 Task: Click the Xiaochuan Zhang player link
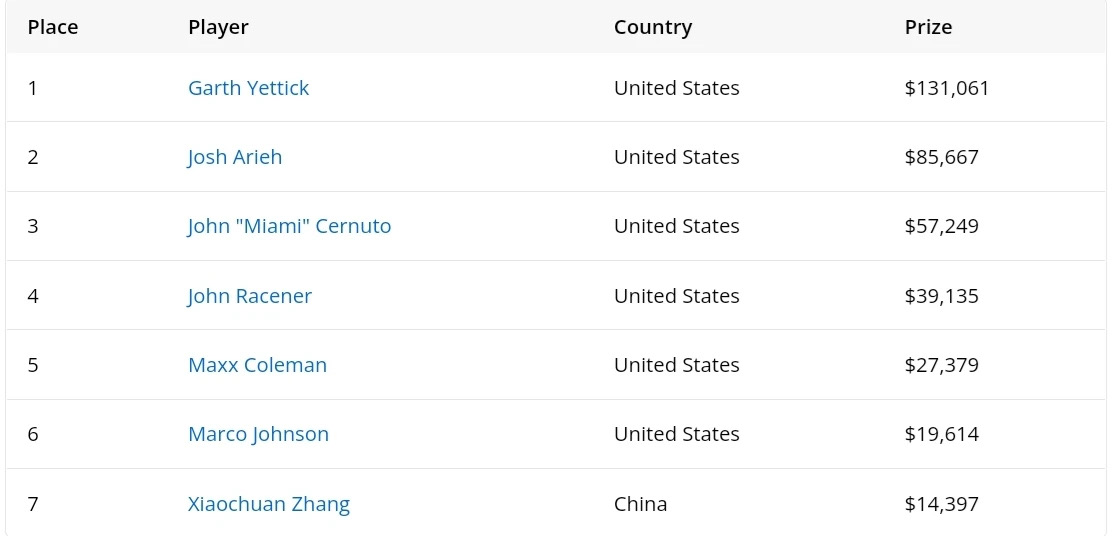pyautogui.click(x=269, y=504)
